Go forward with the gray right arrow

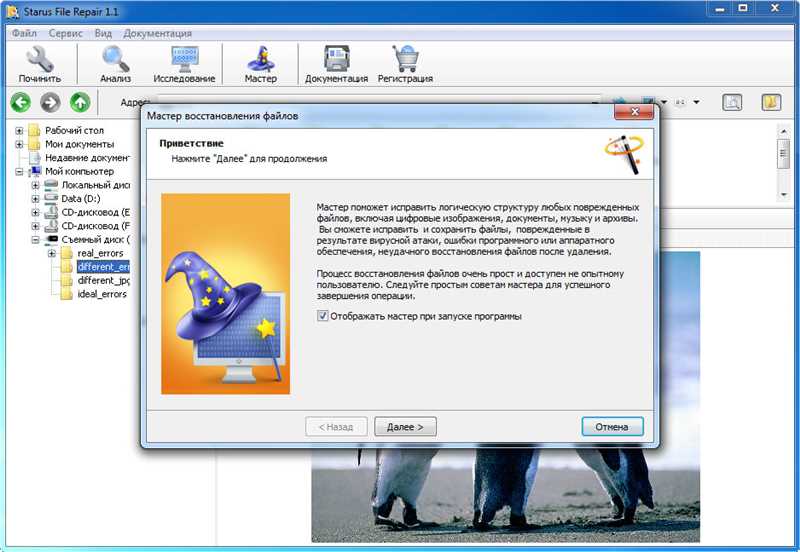point(51,103)
